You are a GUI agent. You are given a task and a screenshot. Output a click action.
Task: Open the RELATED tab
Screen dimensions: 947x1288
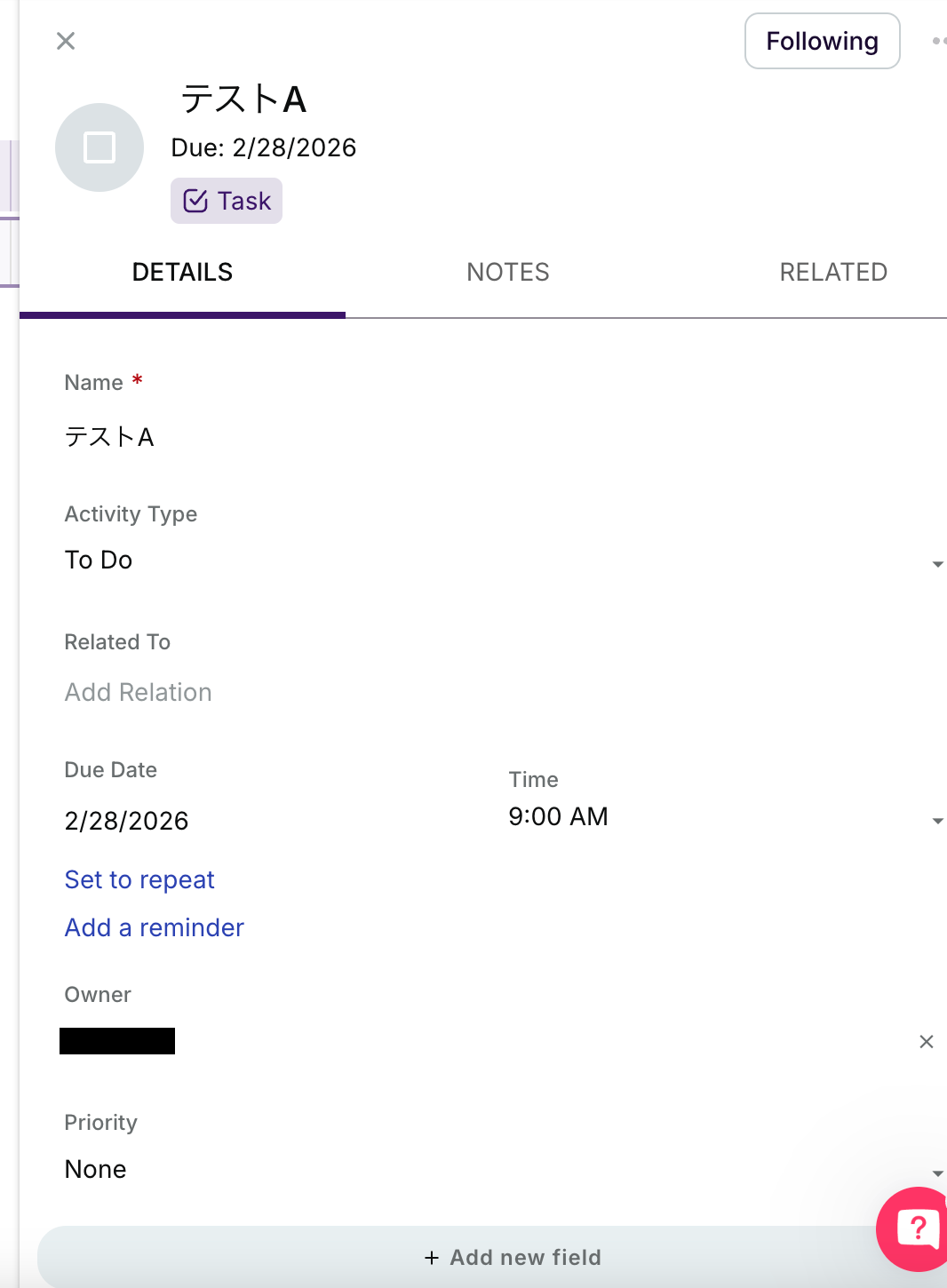click(833, 272)
